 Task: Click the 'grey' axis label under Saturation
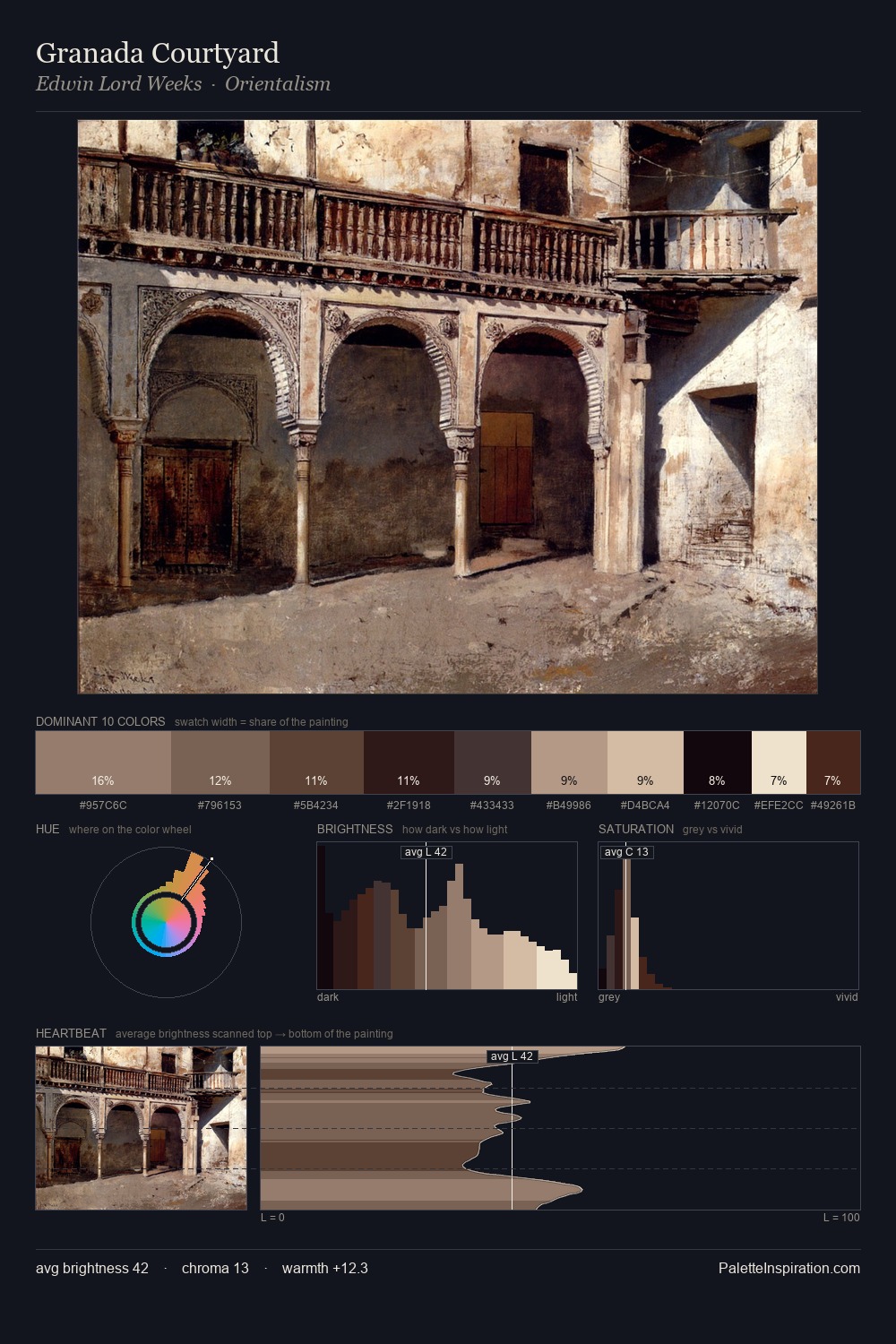(x=609, y=997)
